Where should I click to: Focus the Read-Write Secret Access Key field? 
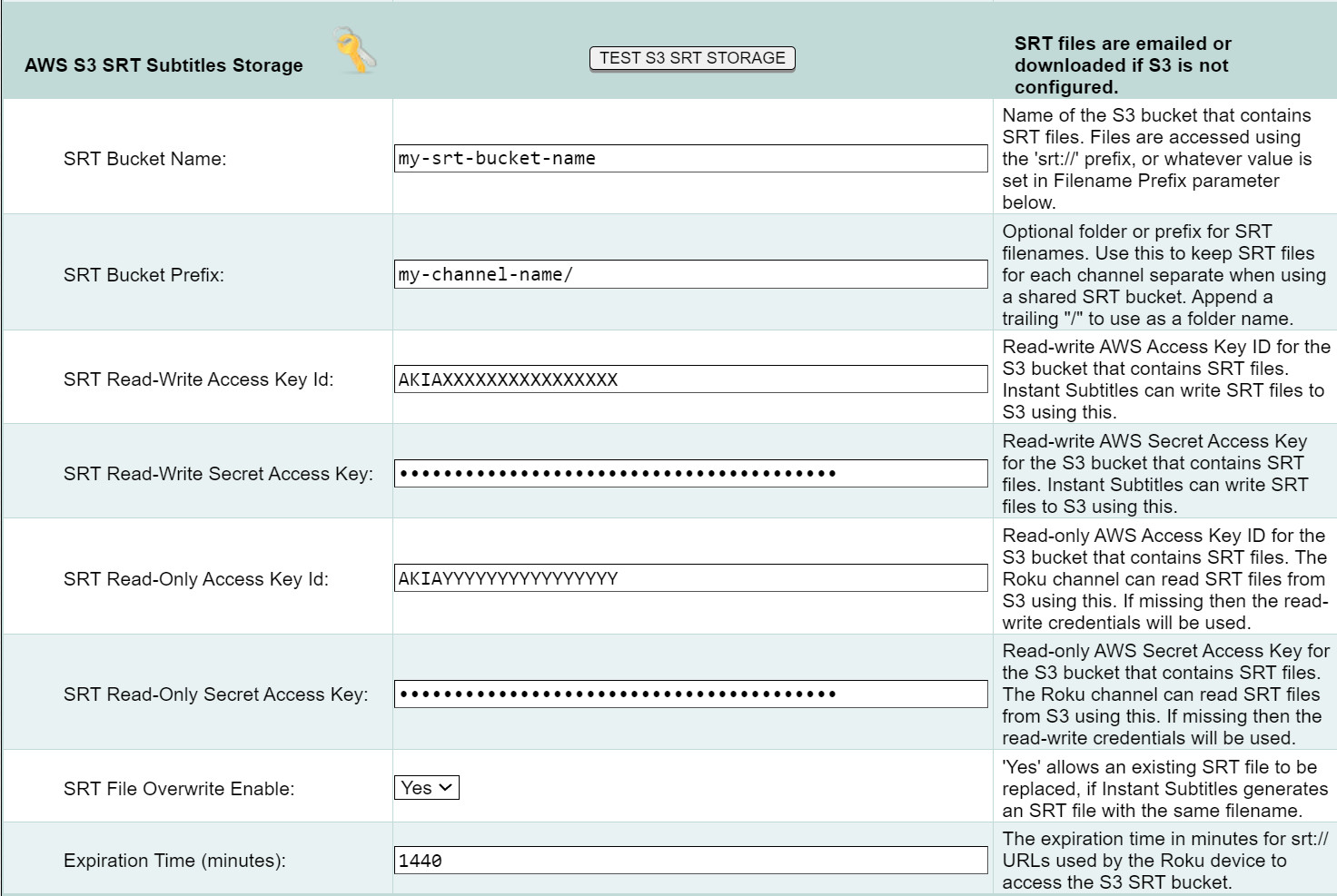tap(690, 473)
